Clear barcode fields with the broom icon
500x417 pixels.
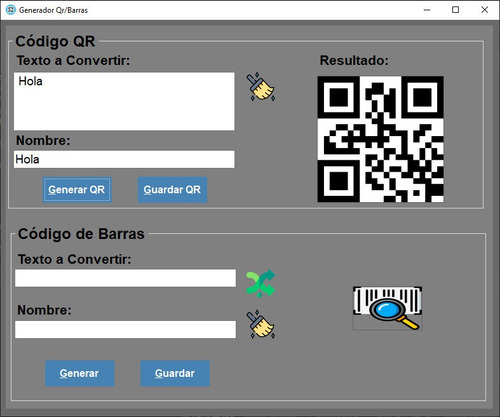coord(261,325)
